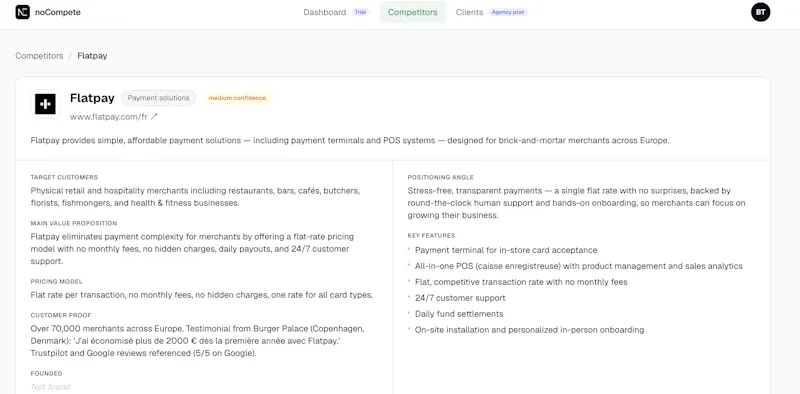This screenshot has height=394, width=800.
Task: Click the 'Flatpay provides simple, affordable' description
Action: click(x=350, y=140)
